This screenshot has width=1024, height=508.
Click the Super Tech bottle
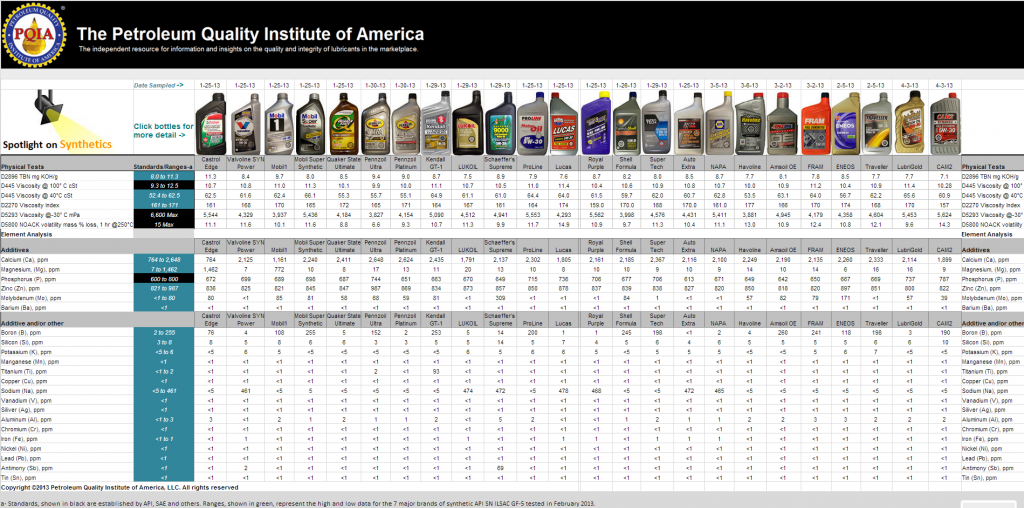coord(657,123)
